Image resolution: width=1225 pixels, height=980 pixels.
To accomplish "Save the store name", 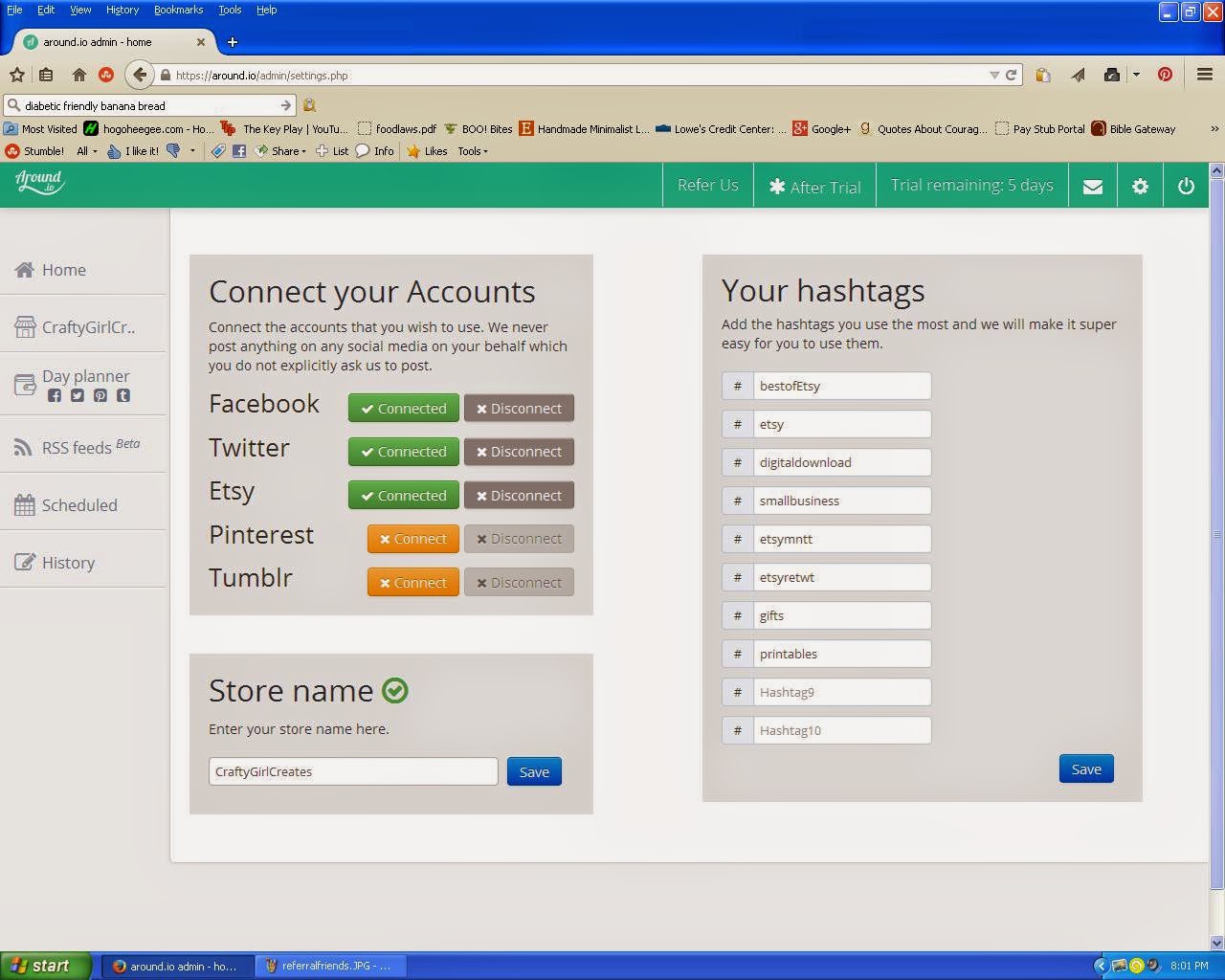I will [534, 771].
